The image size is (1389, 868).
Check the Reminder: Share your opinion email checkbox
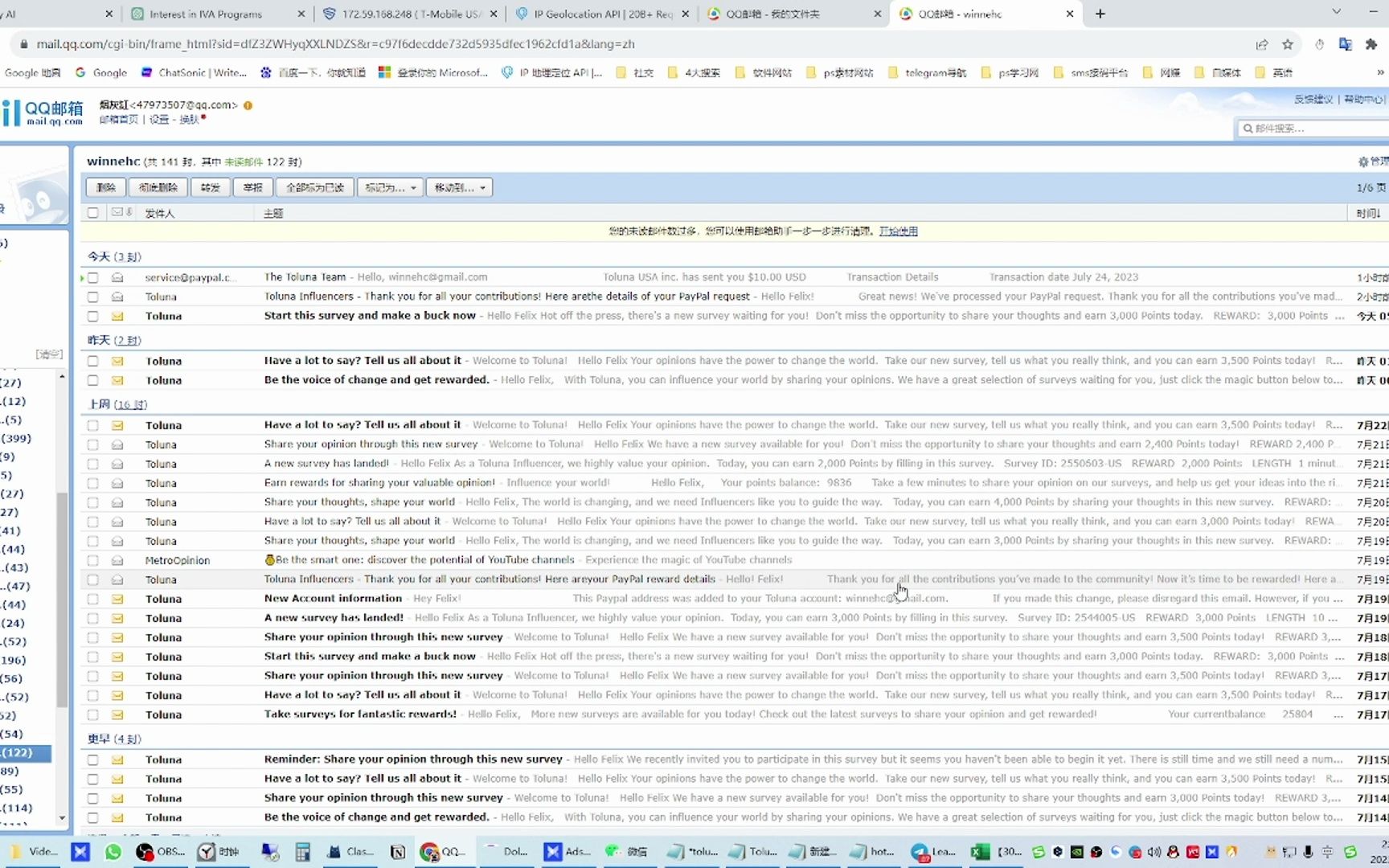point(93,759)
